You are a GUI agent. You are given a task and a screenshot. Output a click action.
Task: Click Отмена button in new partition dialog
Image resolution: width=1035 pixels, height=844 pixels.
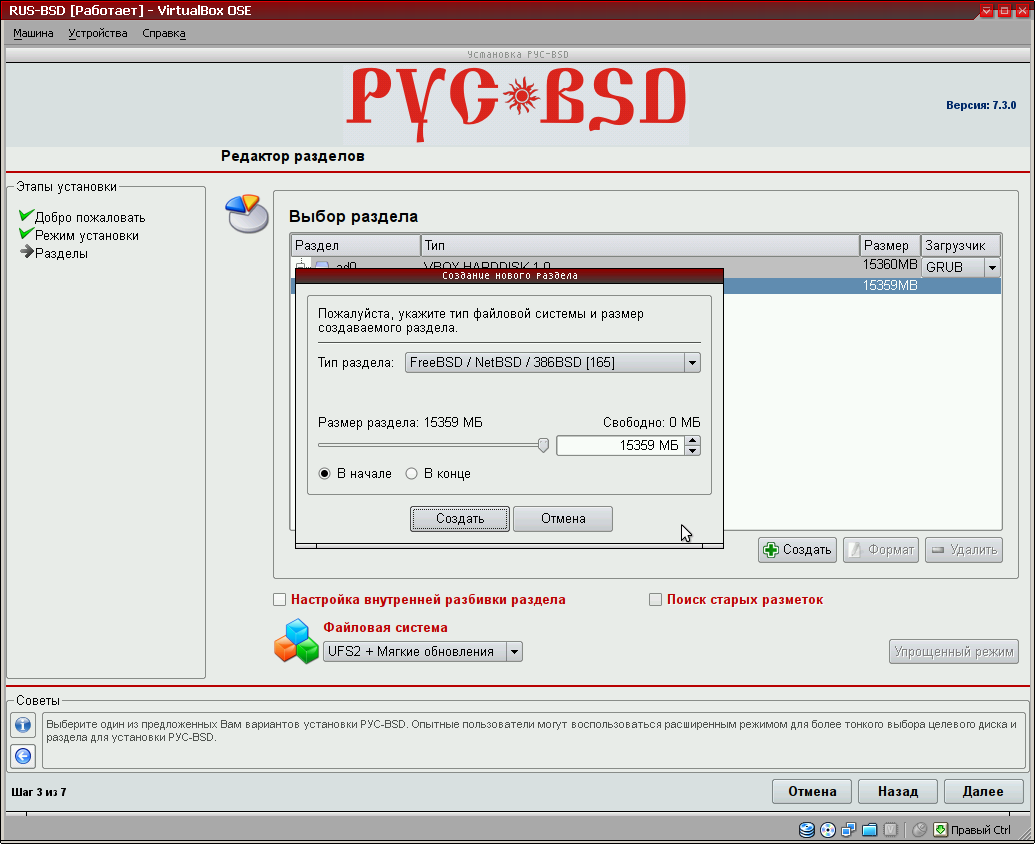tap(563, 519)
